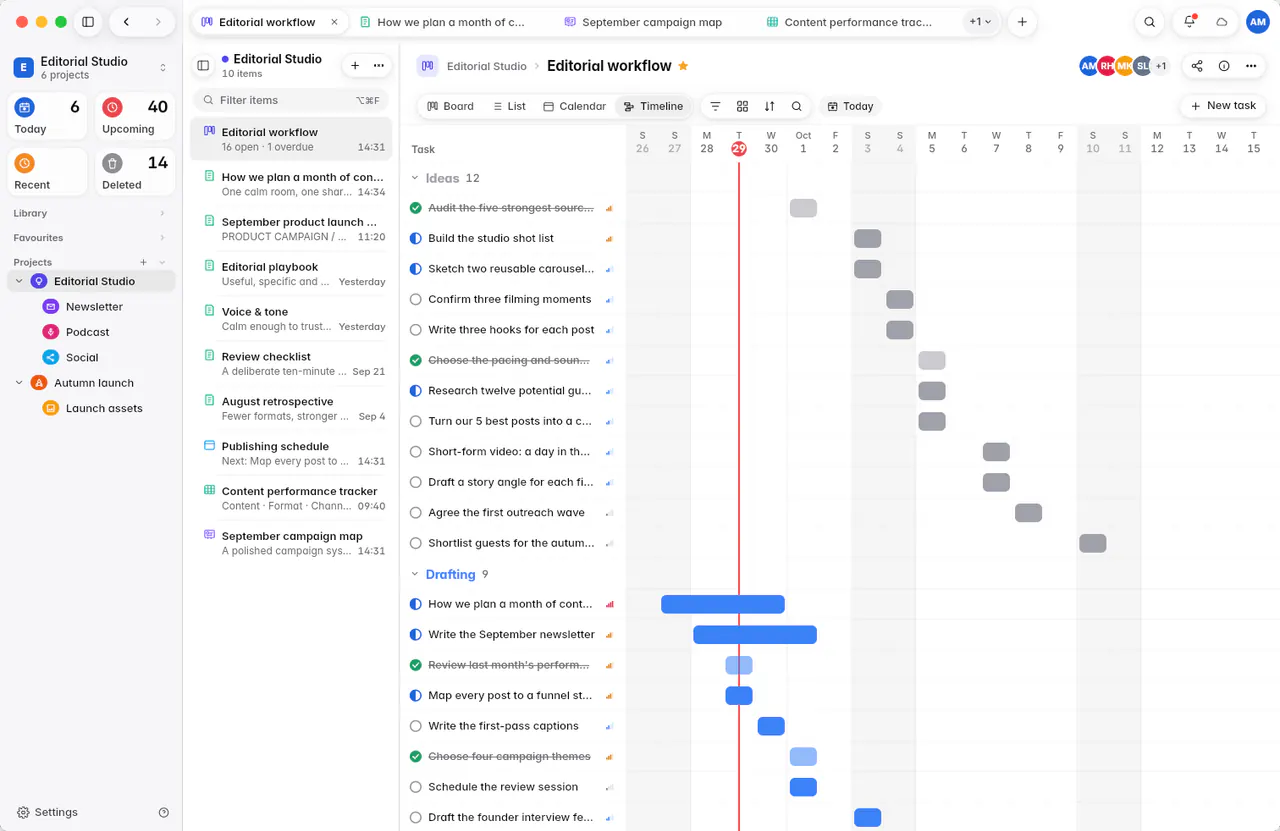The height and width of the screenshot is (831, 1280).
Task: Add item with plus in Editorial Studio list
Action: click(x=354, y=66)
